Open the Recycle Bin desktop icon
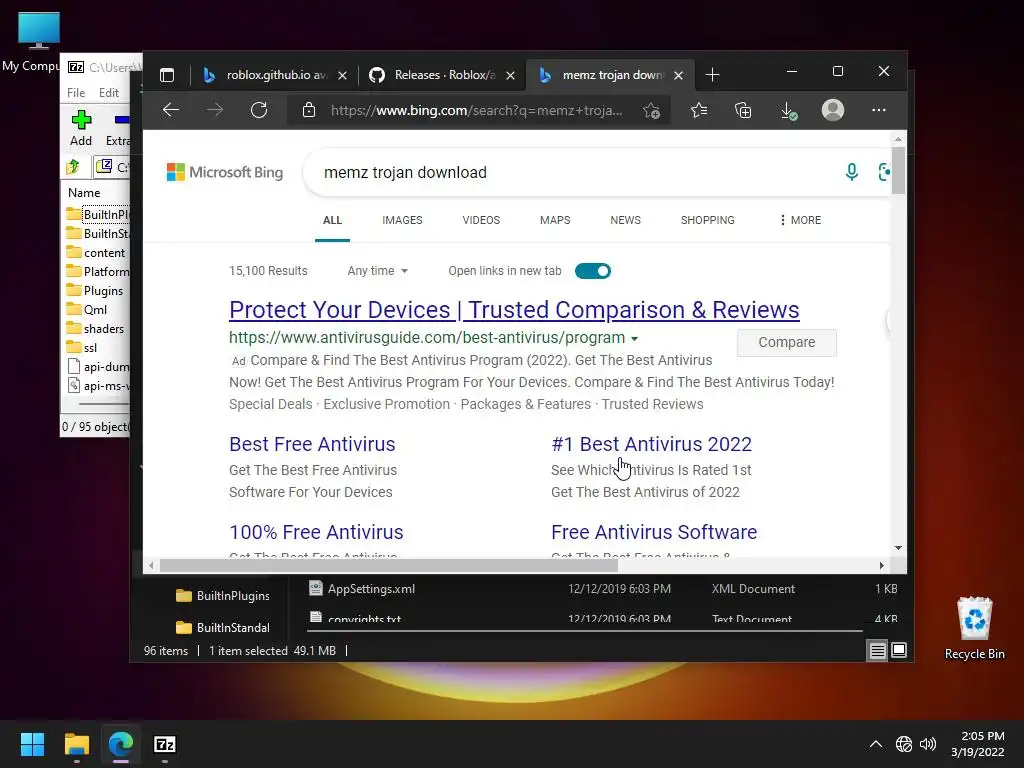 [974, 628]
